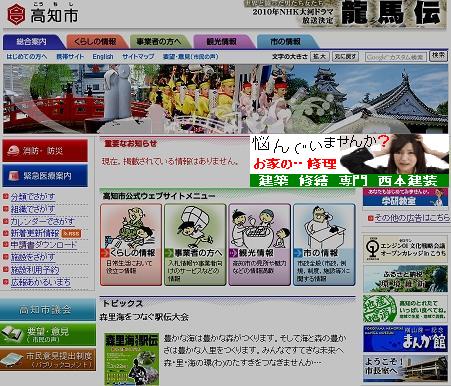Click the 検索 search button
Viewport: 451px width, 386px height.
point(438,56)
